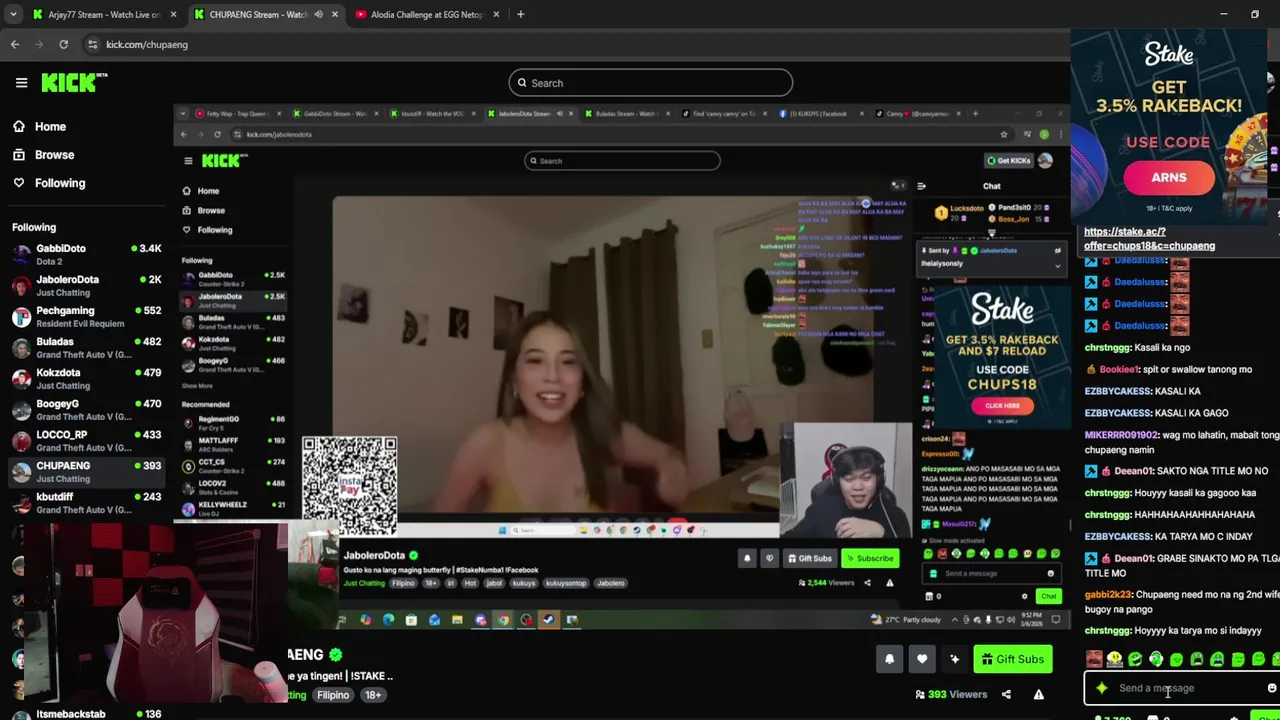Open the Kick sidebar hamburger menu

click(x=21, y=83)
